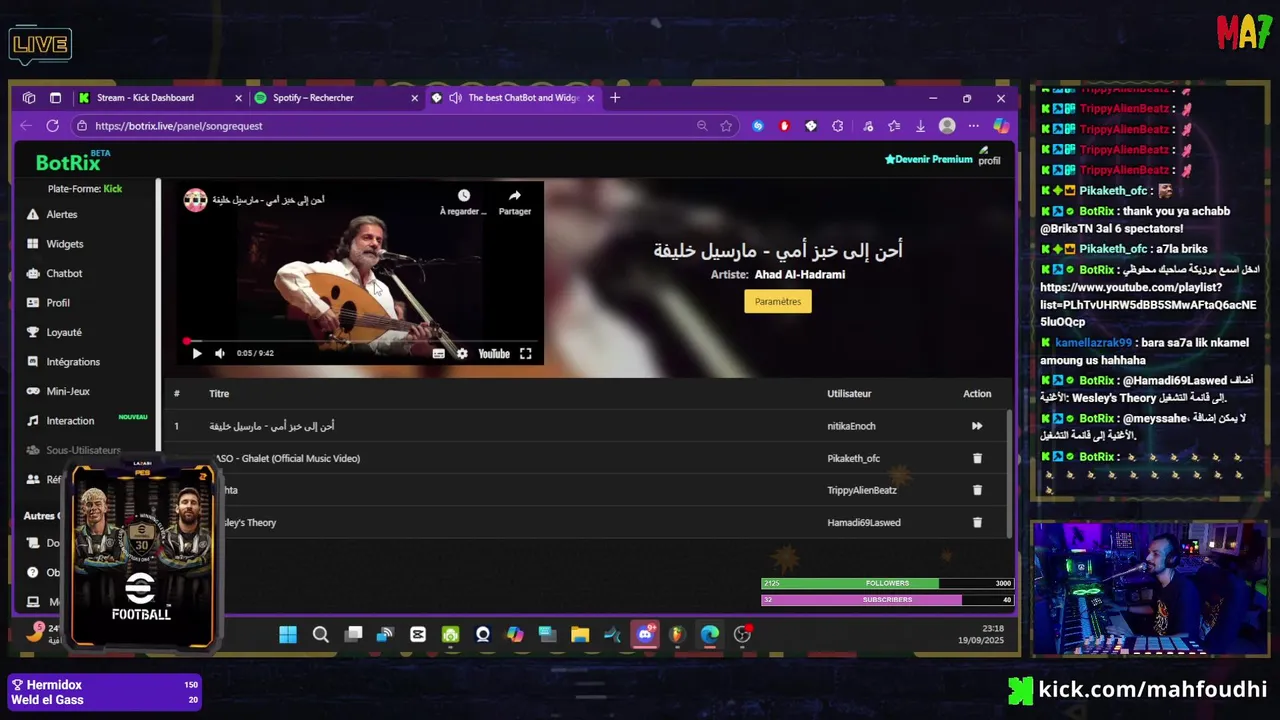The image size is (1280, 720).
Task: Click the zoom magnifier in address bar
Action: (701, 126)
